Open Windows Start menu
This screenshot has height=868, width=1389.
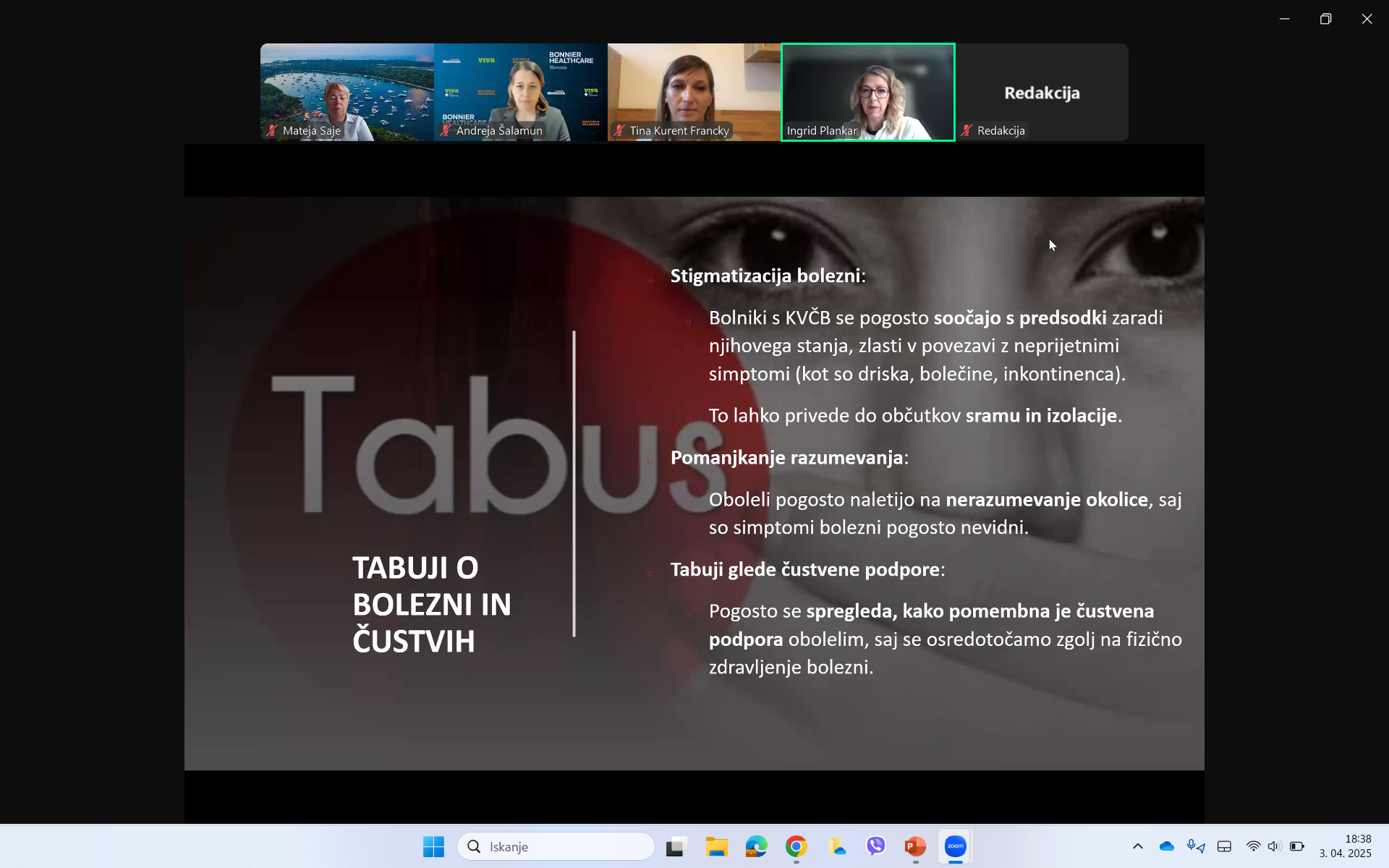tap(433, 846)
